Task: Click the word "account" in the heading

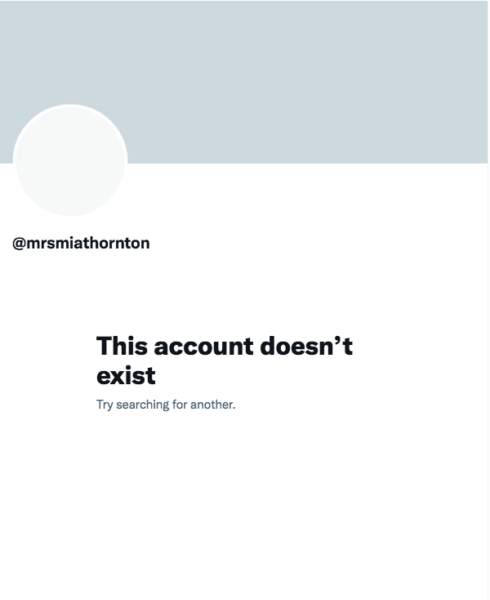Action: pos(203,346)
